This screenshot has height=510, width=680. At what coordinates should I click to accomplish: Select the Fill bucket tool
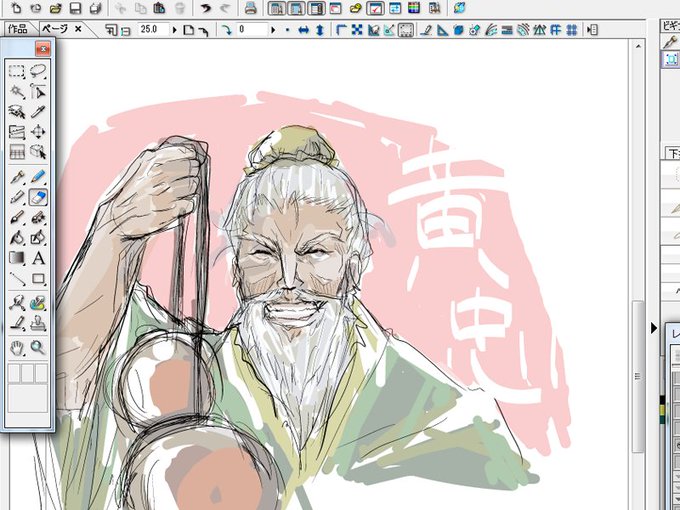tap(17, 238)
